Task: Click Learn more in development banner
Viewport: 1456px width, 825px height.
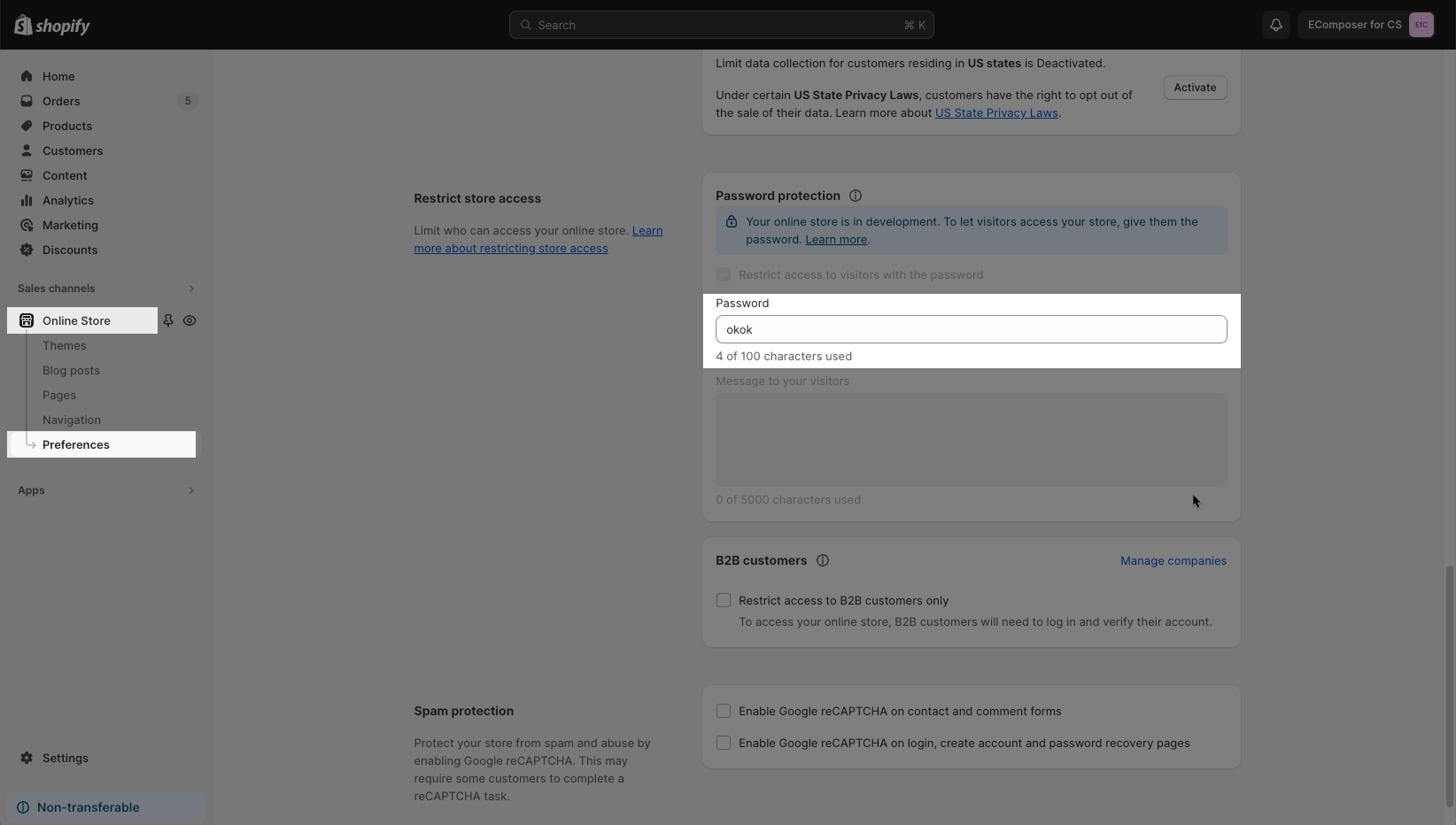Action: tap(836, 239)
